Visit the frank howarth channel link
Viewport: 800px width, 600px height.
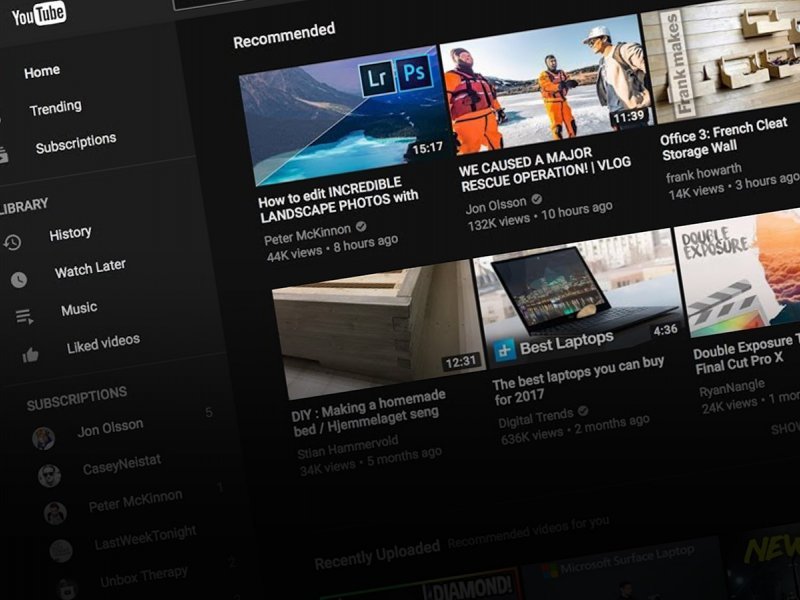tap(704, 173)
